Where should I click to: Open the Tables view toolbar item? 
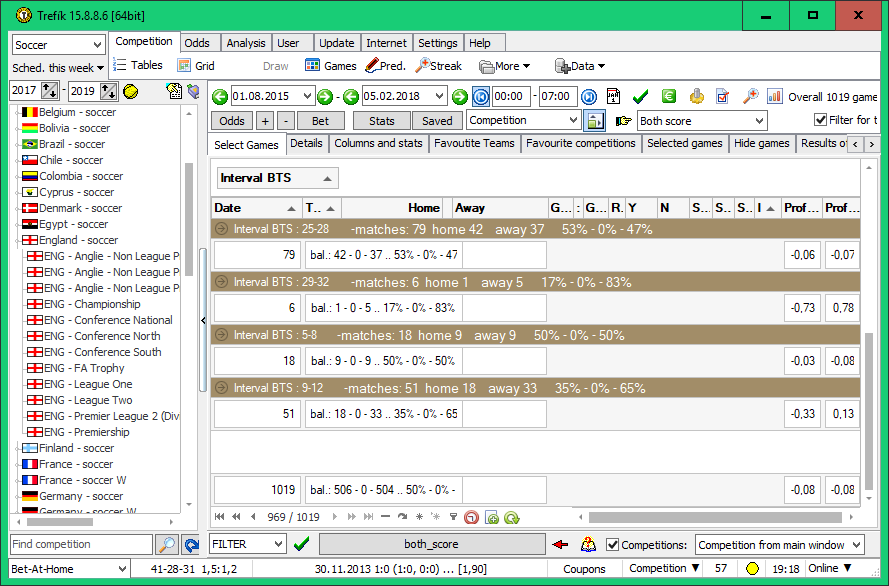(138, 65)
